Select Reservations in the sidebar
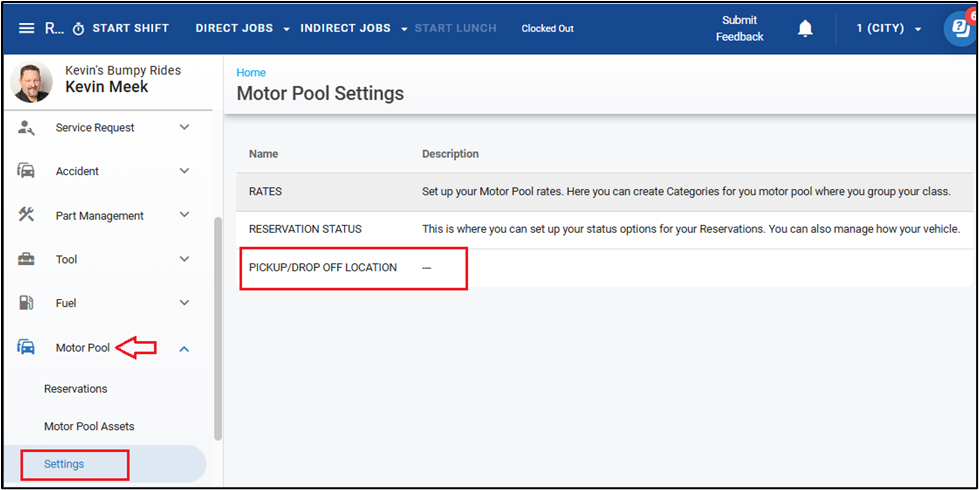Screen dimensions: 979x490 coord(76,389)
